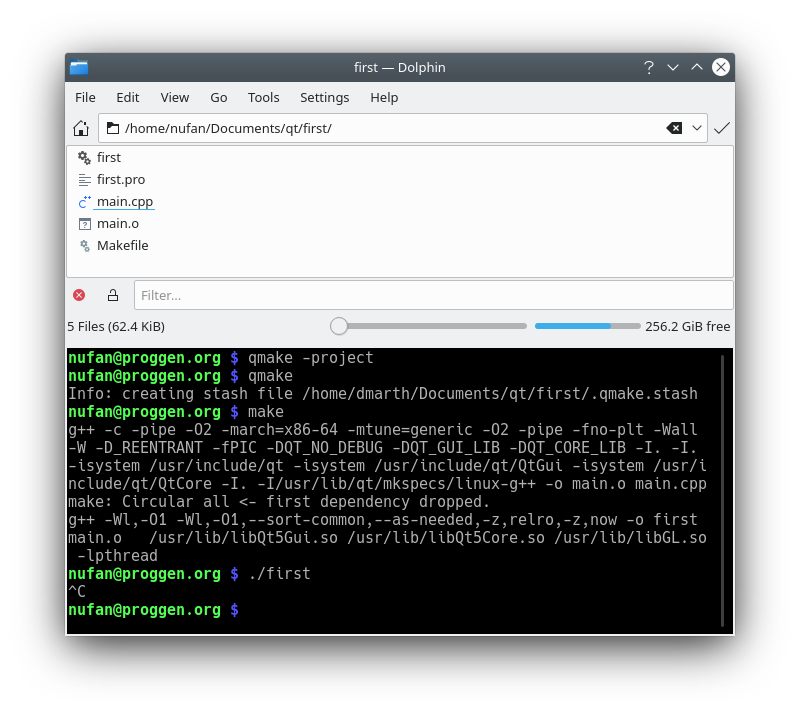The width and height of the screenshot is (800, 713).
Task: Click the first executable file icon
Action: coord(84,158)
